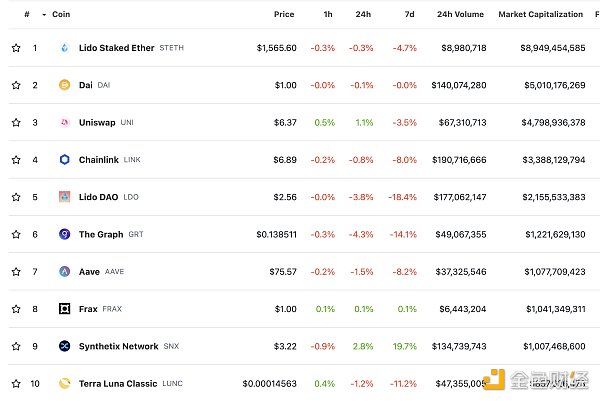600x401 pixels.
Task: Toggle the favorite star for Frax
Action: [16, 309]
